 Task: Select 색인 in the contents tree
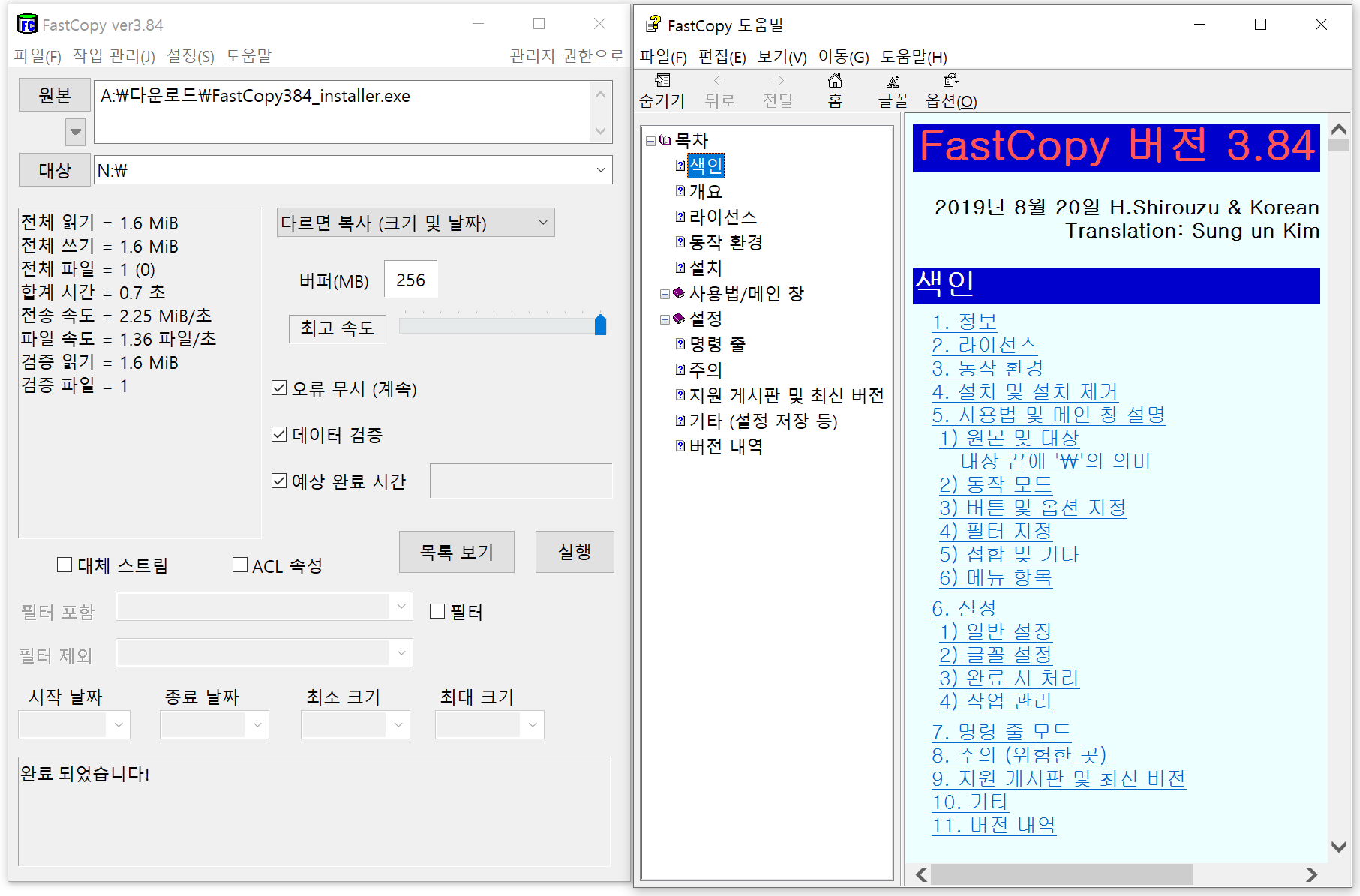(706, 166)
